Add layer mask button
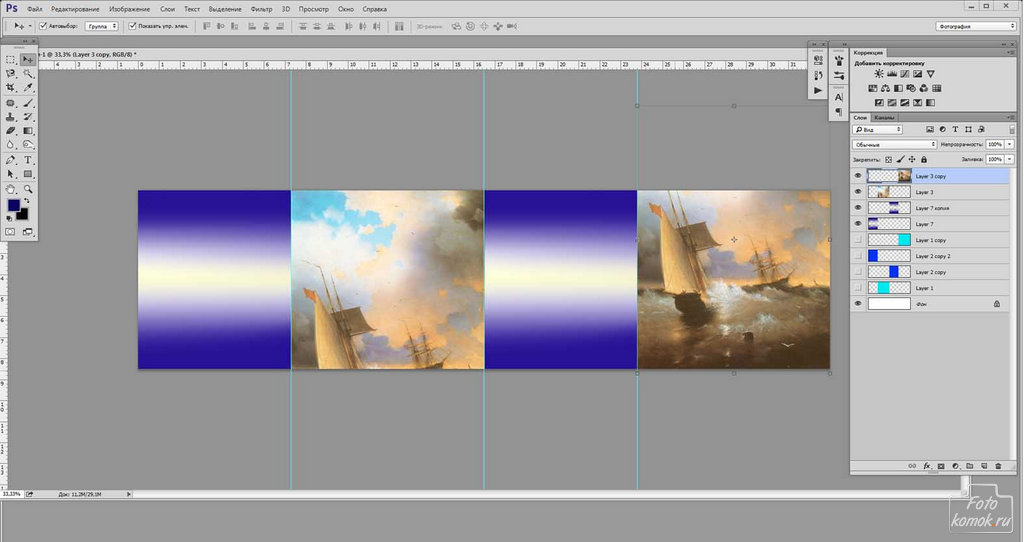Screen dimensions: 1024x542 coord(941,466)
